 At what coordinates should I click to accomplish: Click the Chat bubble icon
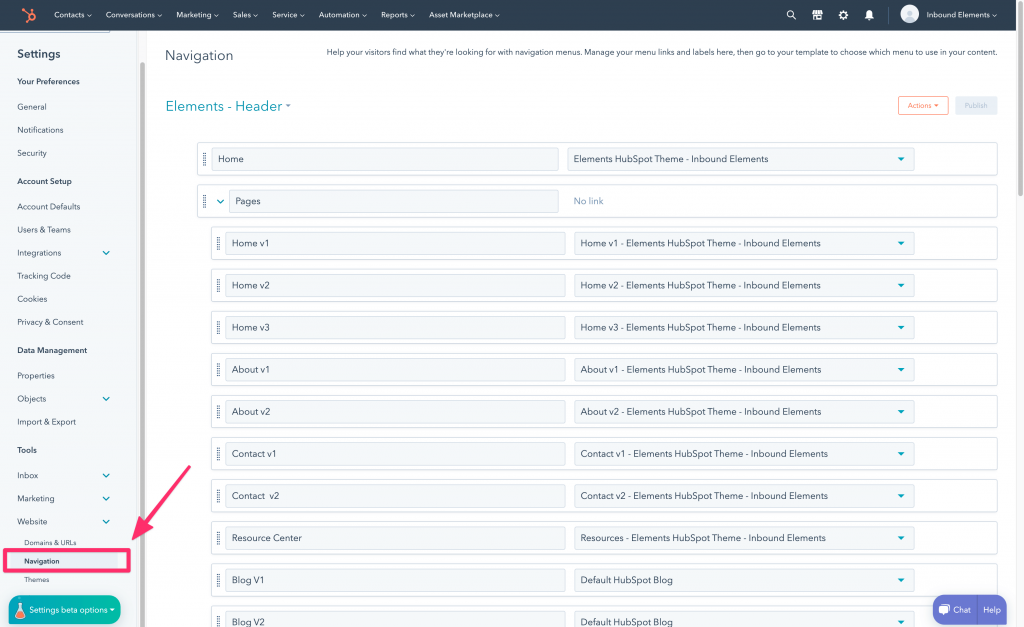[944, 609]
